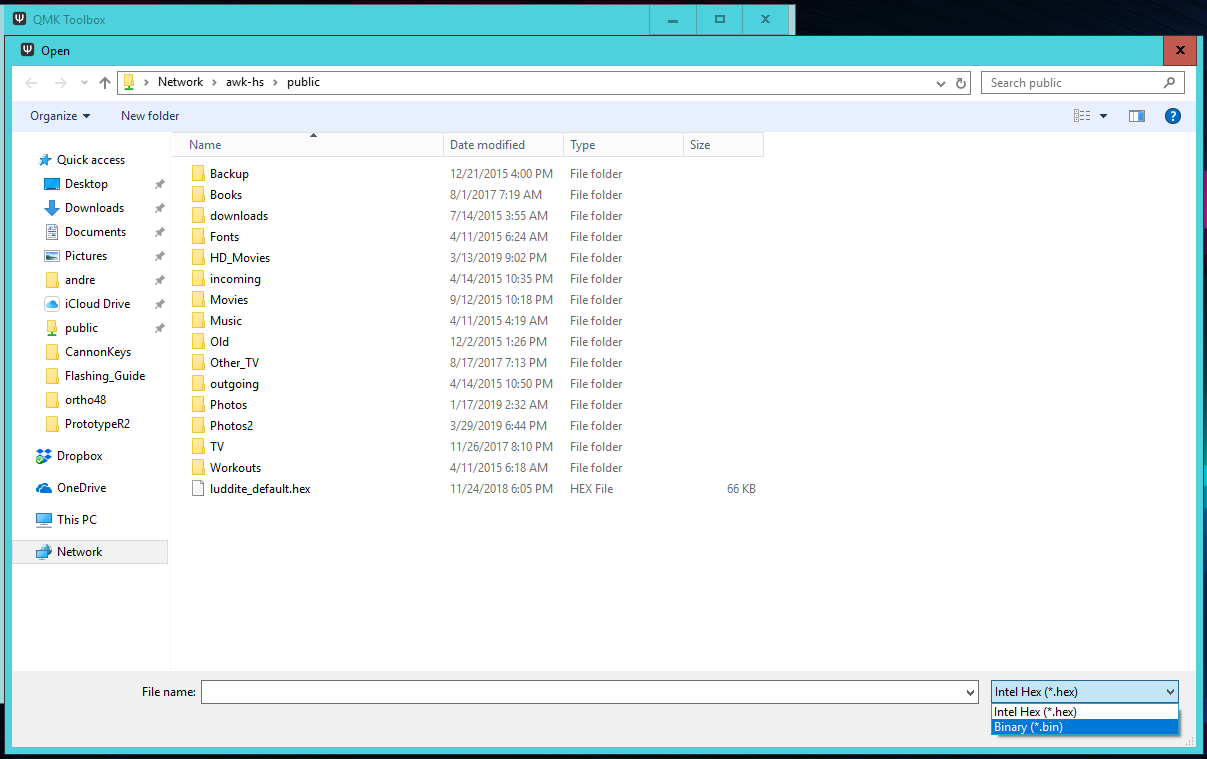Click the Up one level arrow icon
This screenshot has width=1207, height=759.
point(105,83)
